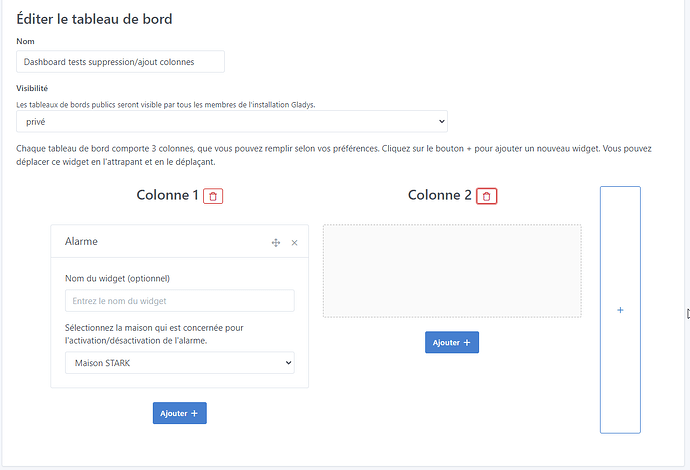Click the 'Entrez le nom du widget' field
The width and height of the screenshot is (690, 470).
[180, 301]
